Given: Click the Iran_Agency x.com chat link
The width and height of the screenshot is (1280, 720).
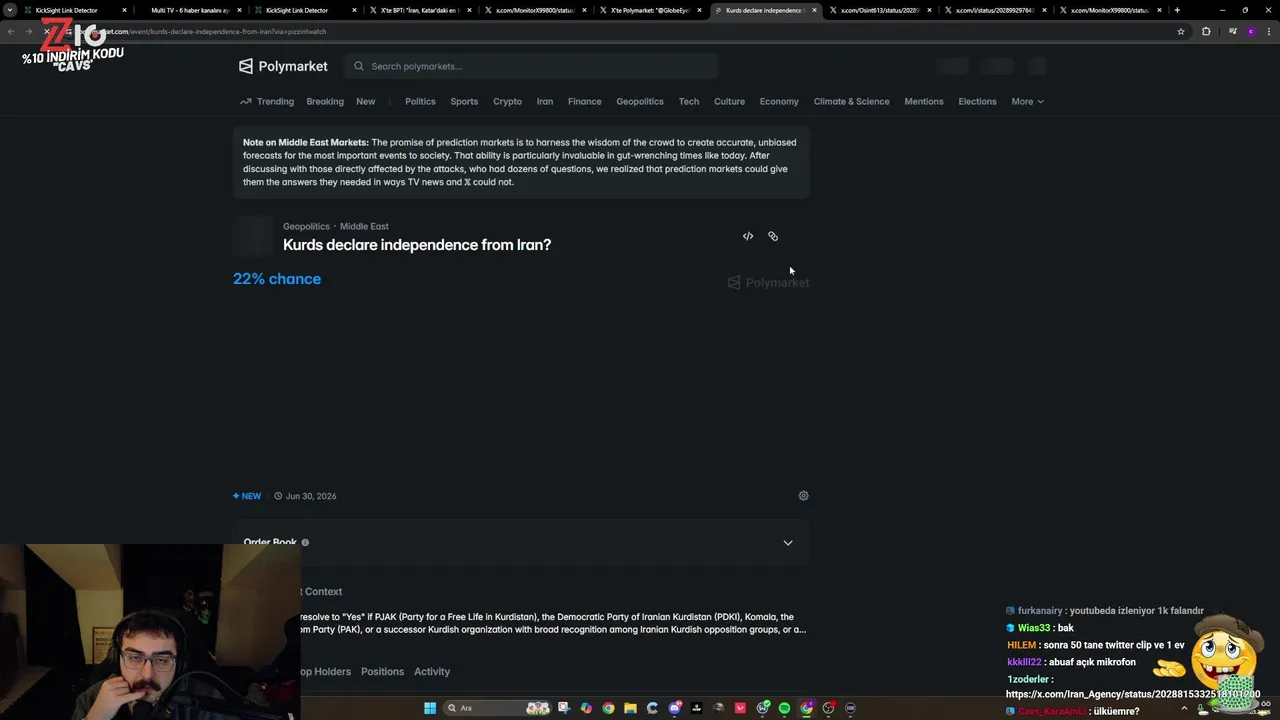Looking at the screenshot, I should point(1133,694).
